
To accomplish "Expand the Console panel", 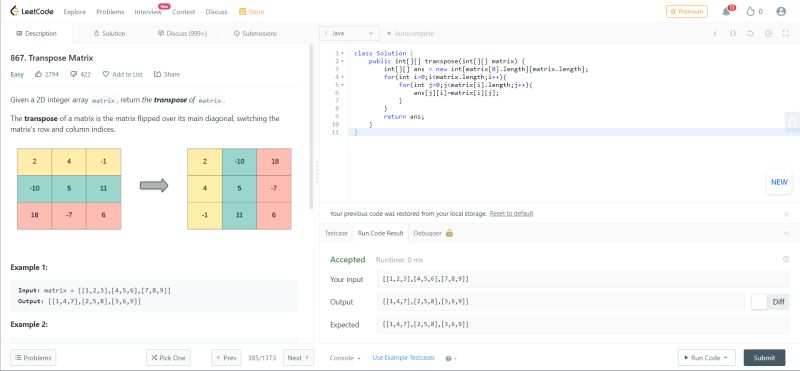I will 345,358.
